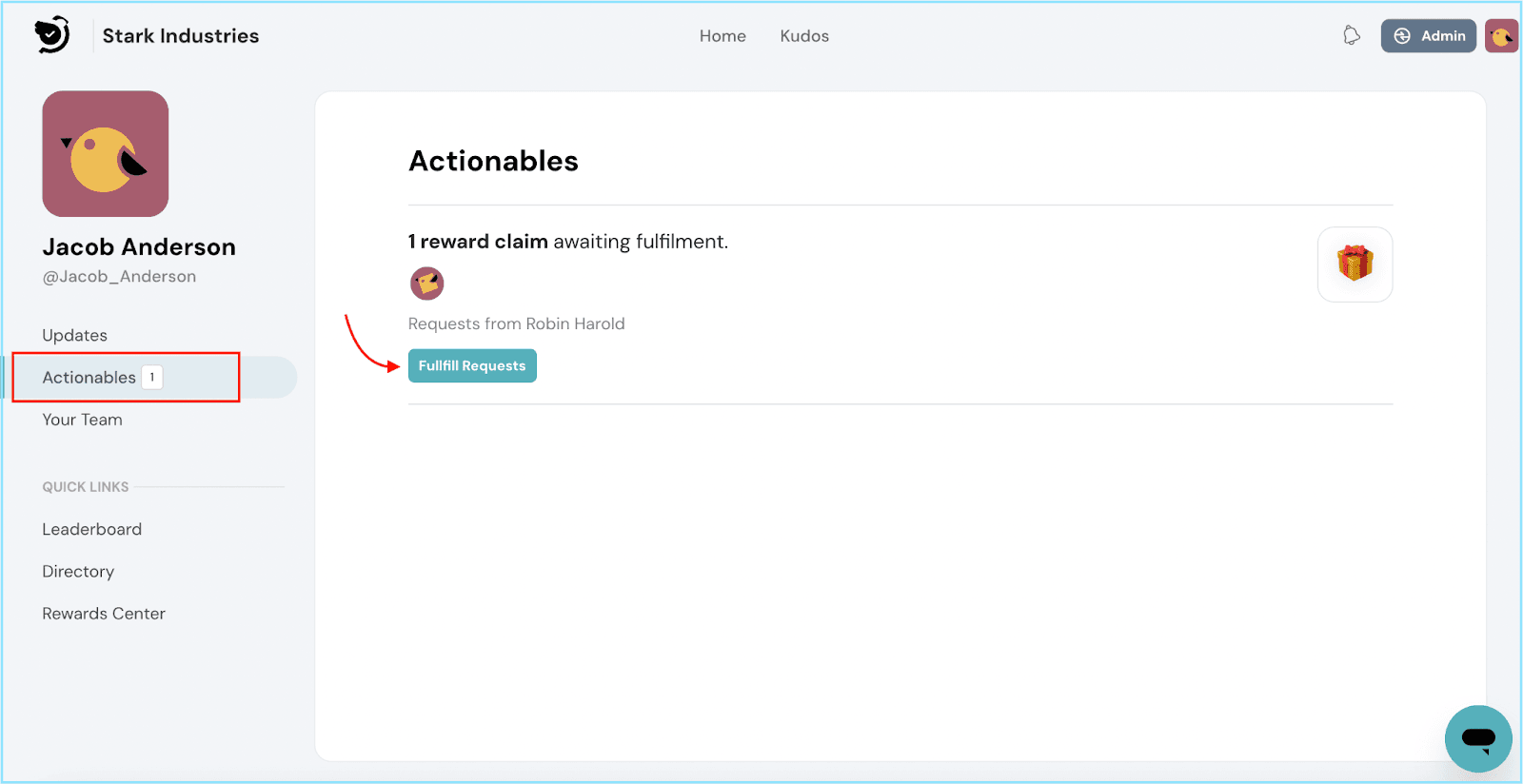1523x784 pixels.
Task: Open the Leaderboard quick link
Action: click(x=91, y=529)
